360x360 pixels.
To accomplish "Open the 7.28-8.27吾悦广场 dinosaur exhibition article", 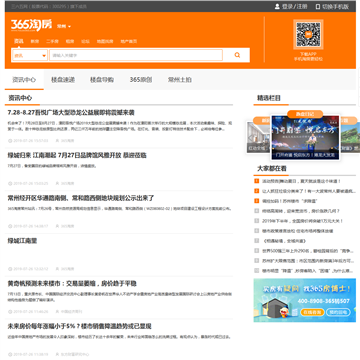I will coord(71,113).
